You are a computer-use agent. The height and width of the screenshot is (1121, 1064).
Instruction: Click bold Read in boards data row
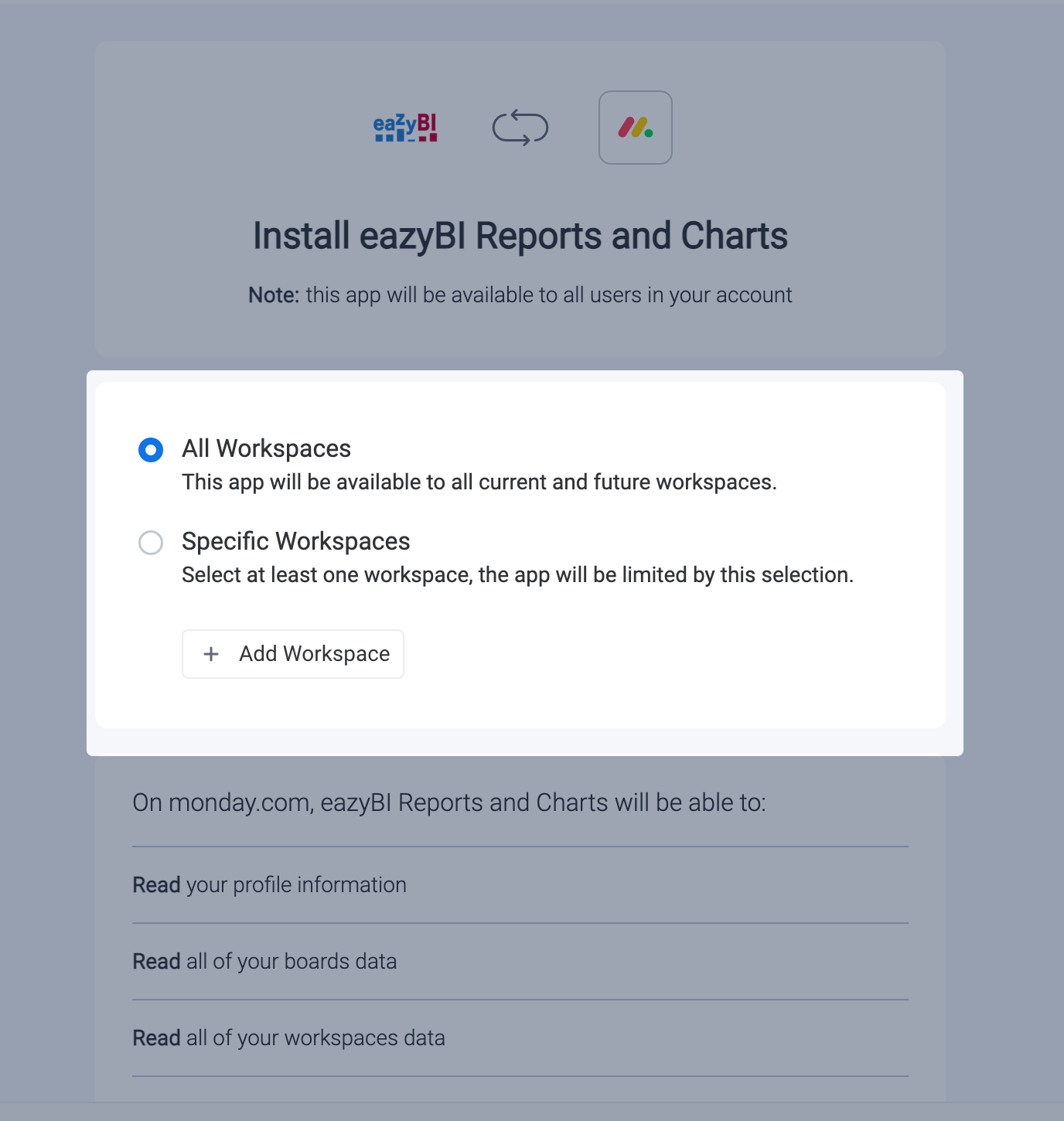point(156,961)
